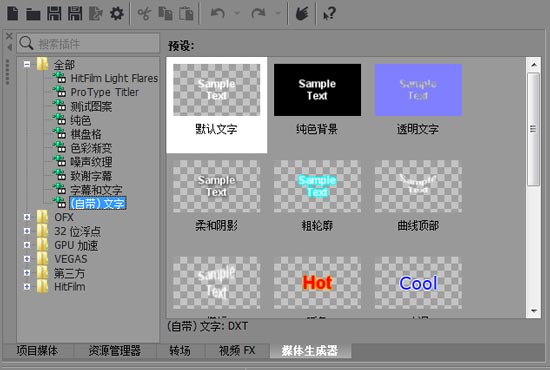Click the presets vertical scrollbar thumb

tap(534, 129)
